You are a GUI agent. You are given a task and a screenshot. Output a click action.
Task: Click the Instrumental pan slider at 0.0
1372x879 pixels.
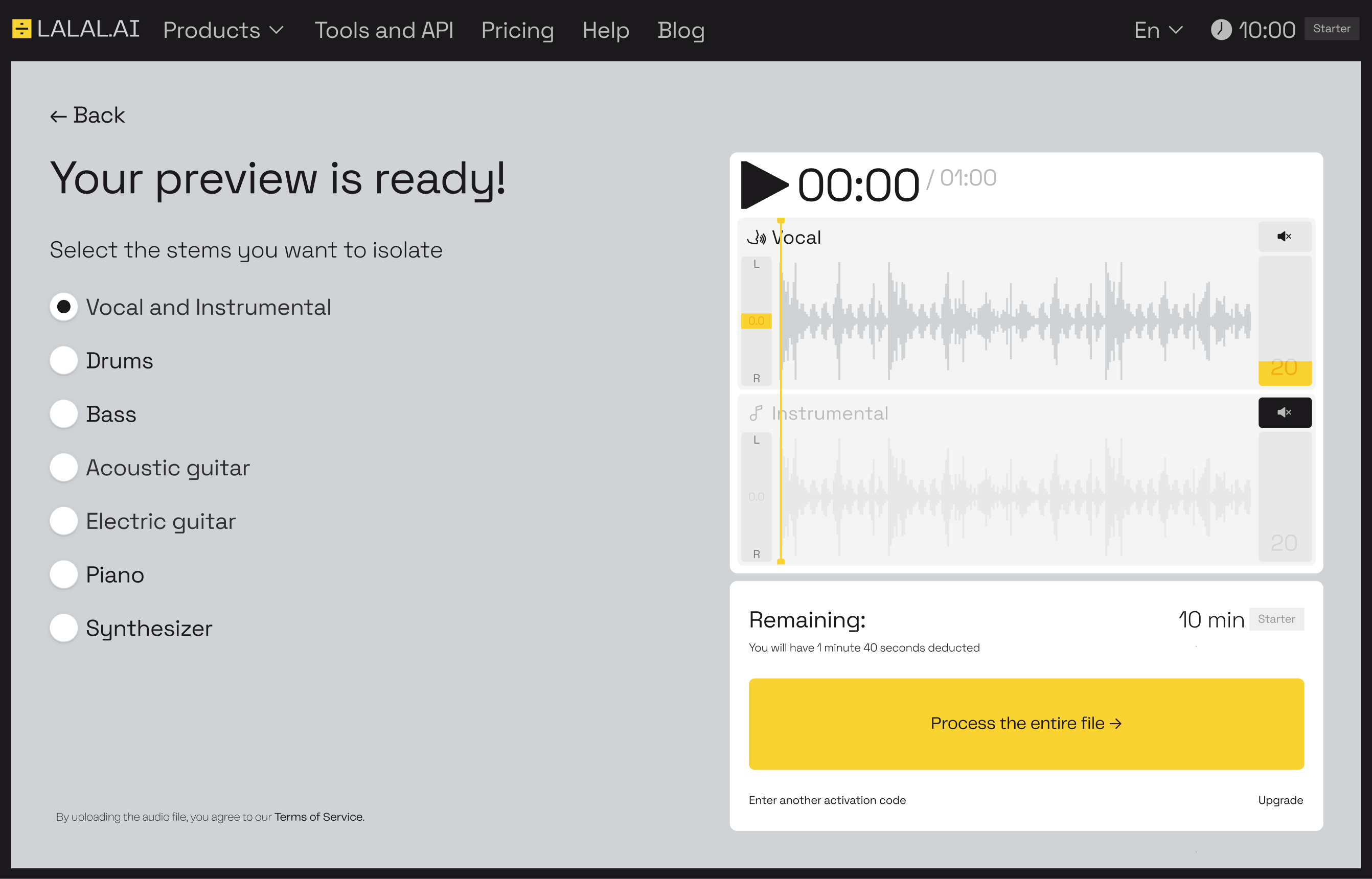(x=756, y=497)
